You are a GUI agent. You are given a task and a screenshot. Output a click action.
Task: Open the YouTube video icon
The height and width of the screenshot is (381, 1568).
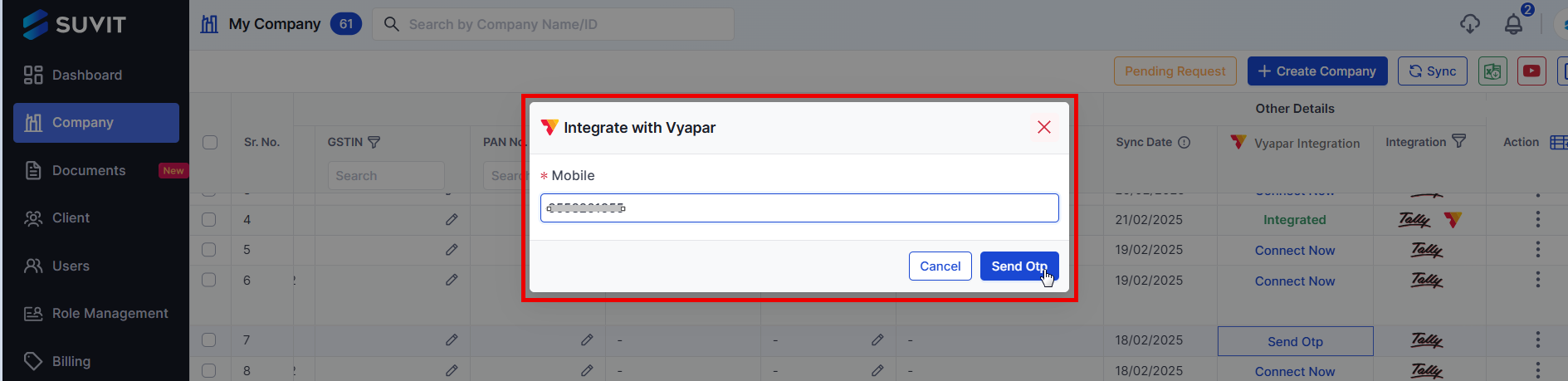(1531, 71)
